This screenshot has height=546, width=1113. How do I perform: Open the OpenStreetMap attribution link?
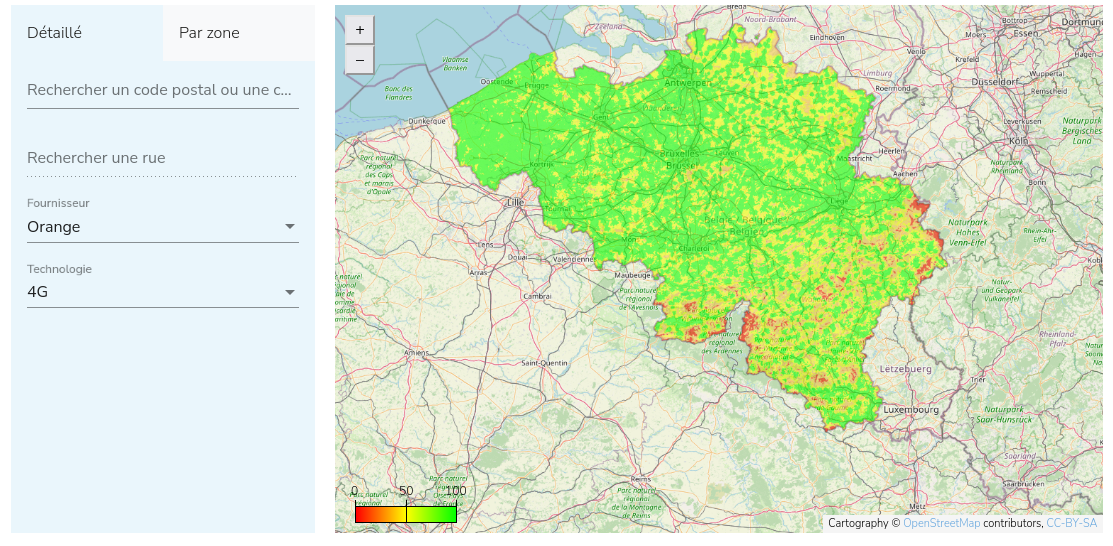(x=941, y=523)
